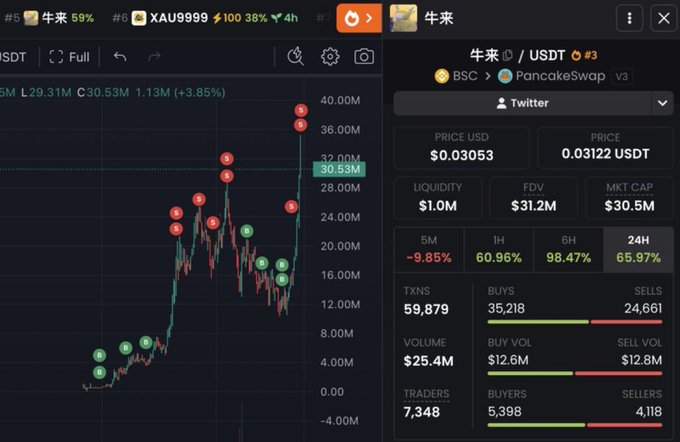This screenshot has width=680, height=442.
Task: Click the buys versus sells ratio bar
Action: (575, 322)
